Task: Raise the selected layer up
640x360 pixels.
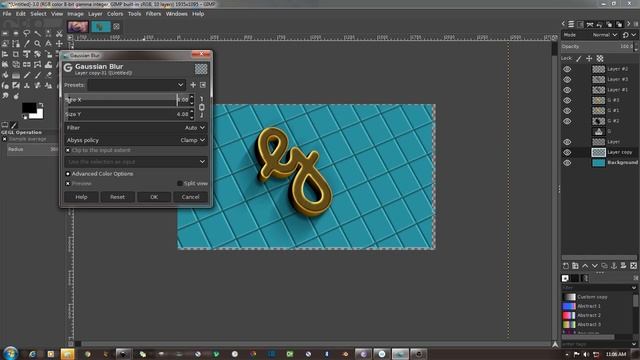Action: click(585, 266)
